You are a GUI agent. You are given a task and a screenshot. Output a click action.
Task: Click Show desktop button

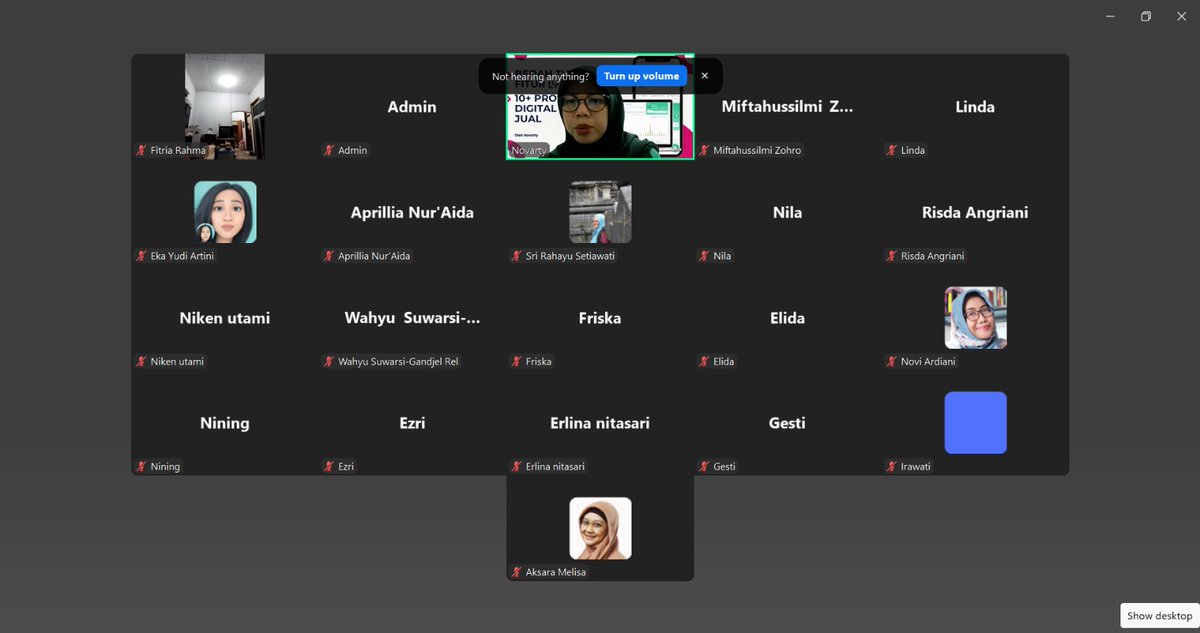coord(1159,616)
